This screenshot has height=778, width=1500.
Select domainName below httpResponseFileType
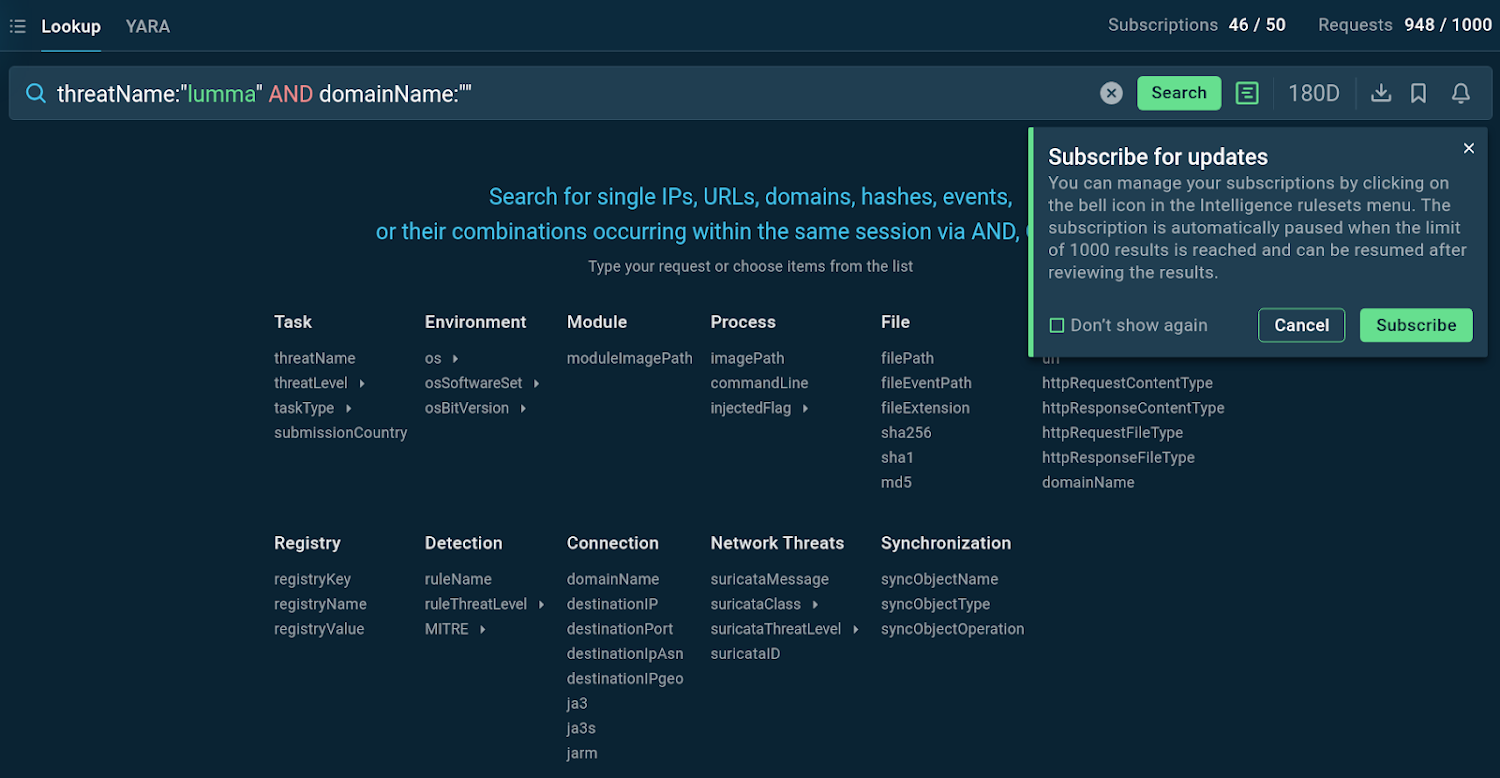click(x=1088, y=483)
